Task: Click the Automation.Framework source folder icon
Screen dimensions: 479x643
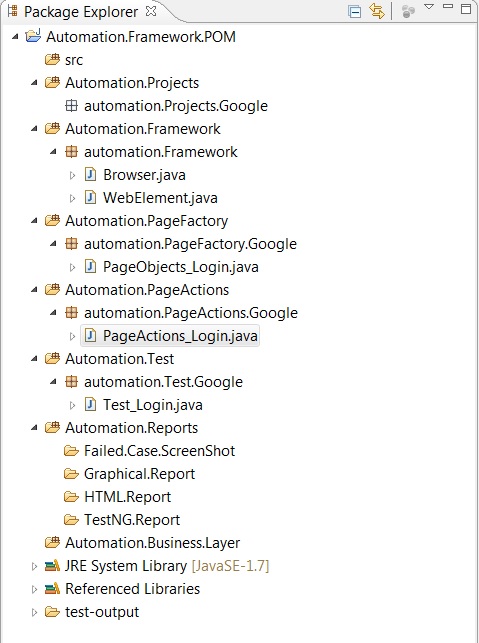Action: click(52, 128)
